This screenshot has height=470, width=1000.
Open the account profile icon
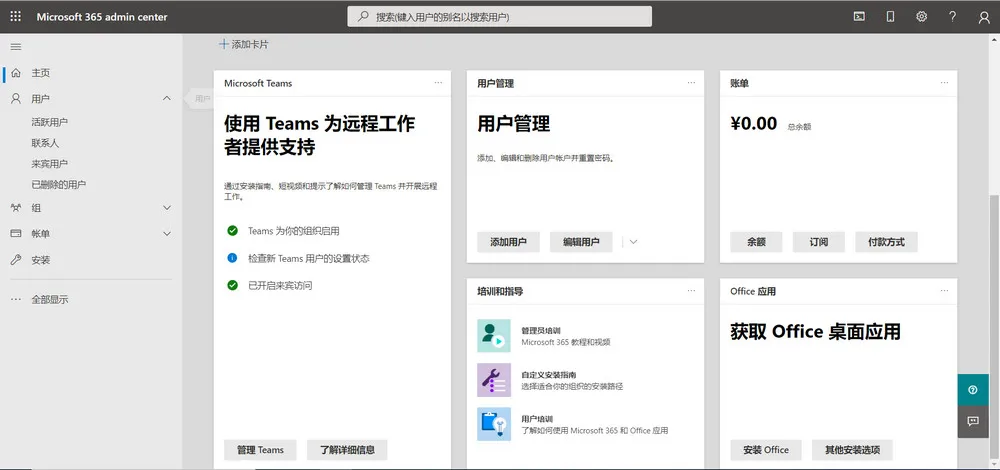coord(983,17)
